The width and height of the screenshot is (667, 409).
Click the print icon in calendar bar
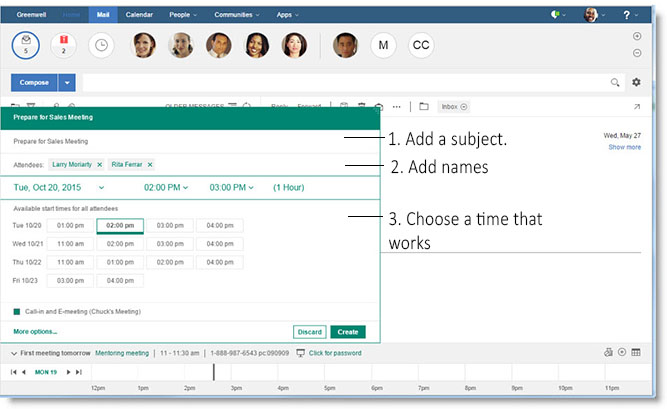click(x=608, y=352)
